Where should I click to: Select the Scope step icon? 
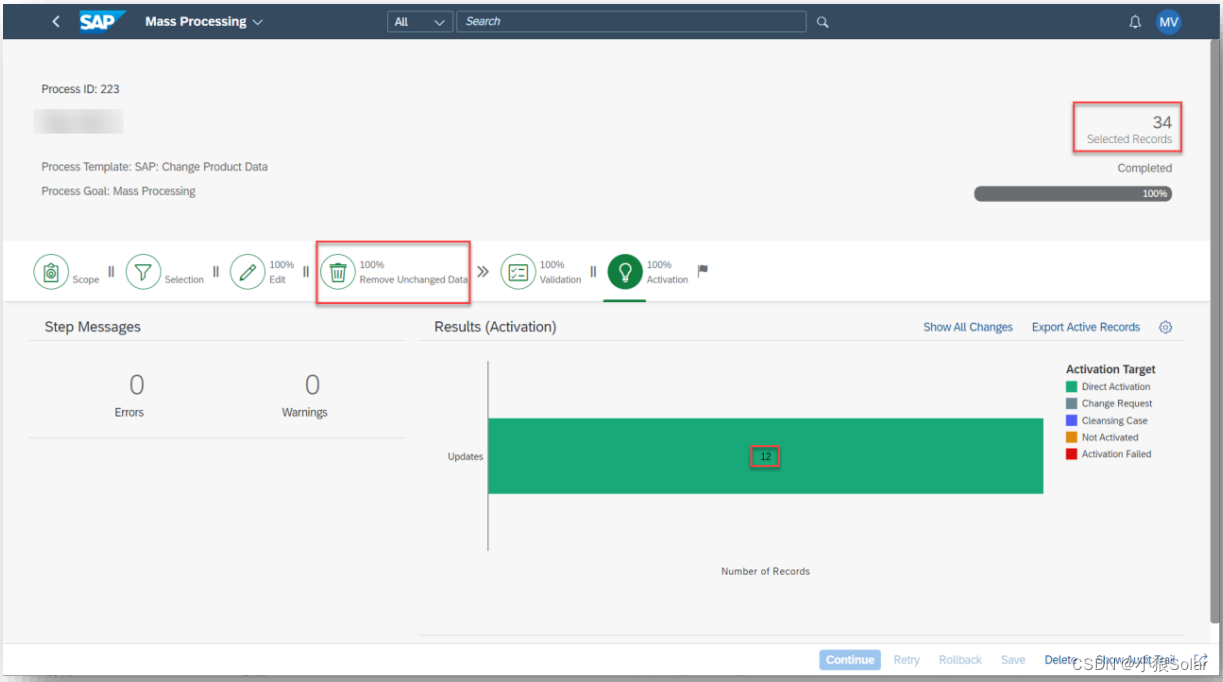tap(51, 272)
